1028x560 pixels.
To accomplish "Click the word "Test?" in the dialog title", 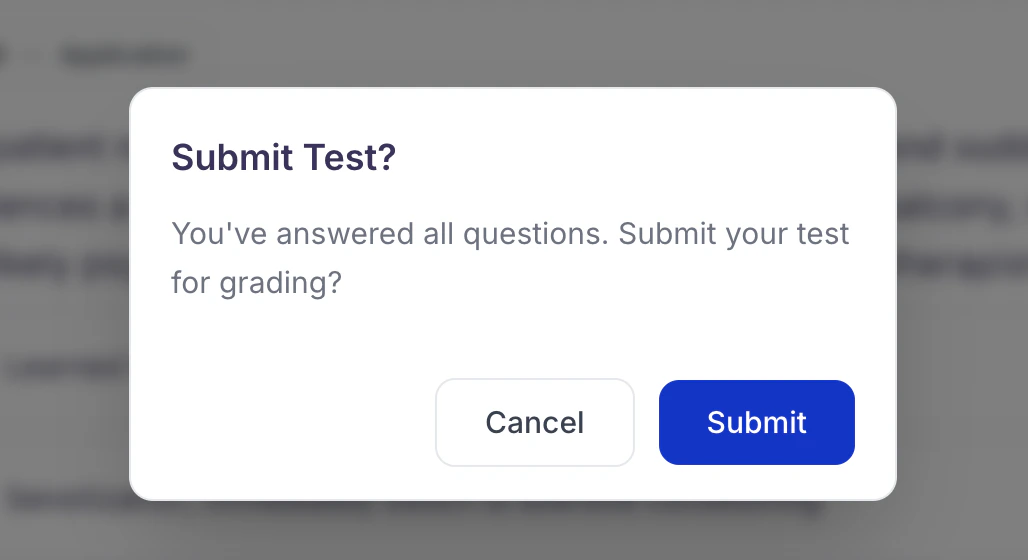I will pyautogui.click(x=350, y=157).
